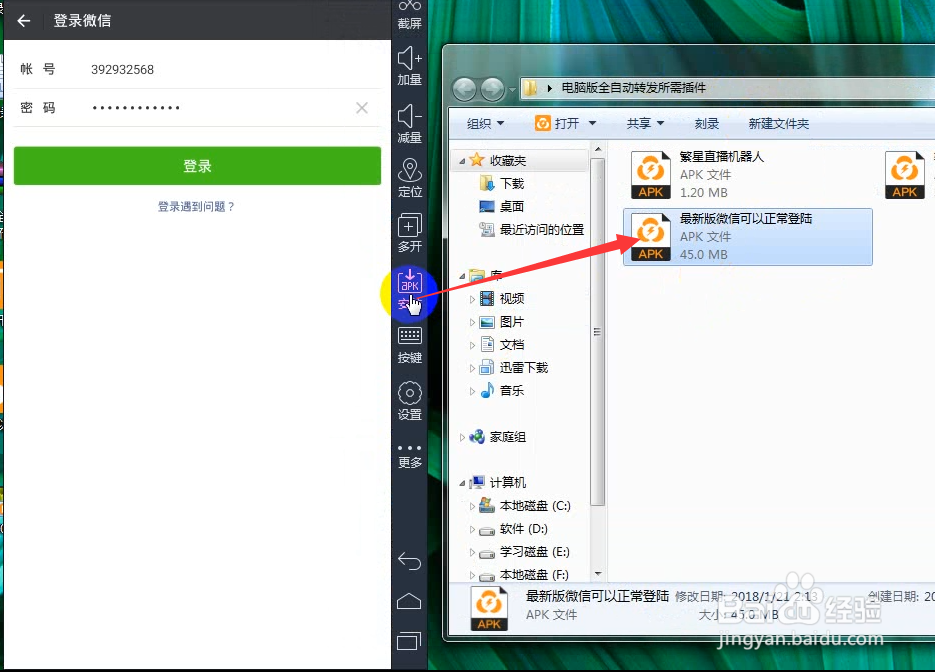Click the recent apps icon in the emulator sidebar
The height and width of the screenshot is (672, 935).
(x=409, y=641)
